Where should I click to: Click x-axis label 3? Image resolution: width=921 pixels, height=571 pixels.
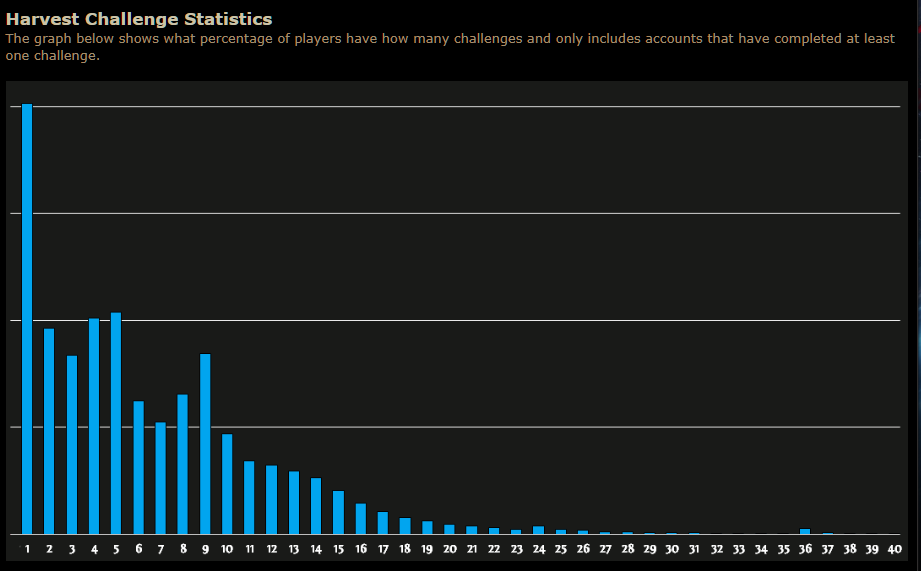tap(72, 549)
